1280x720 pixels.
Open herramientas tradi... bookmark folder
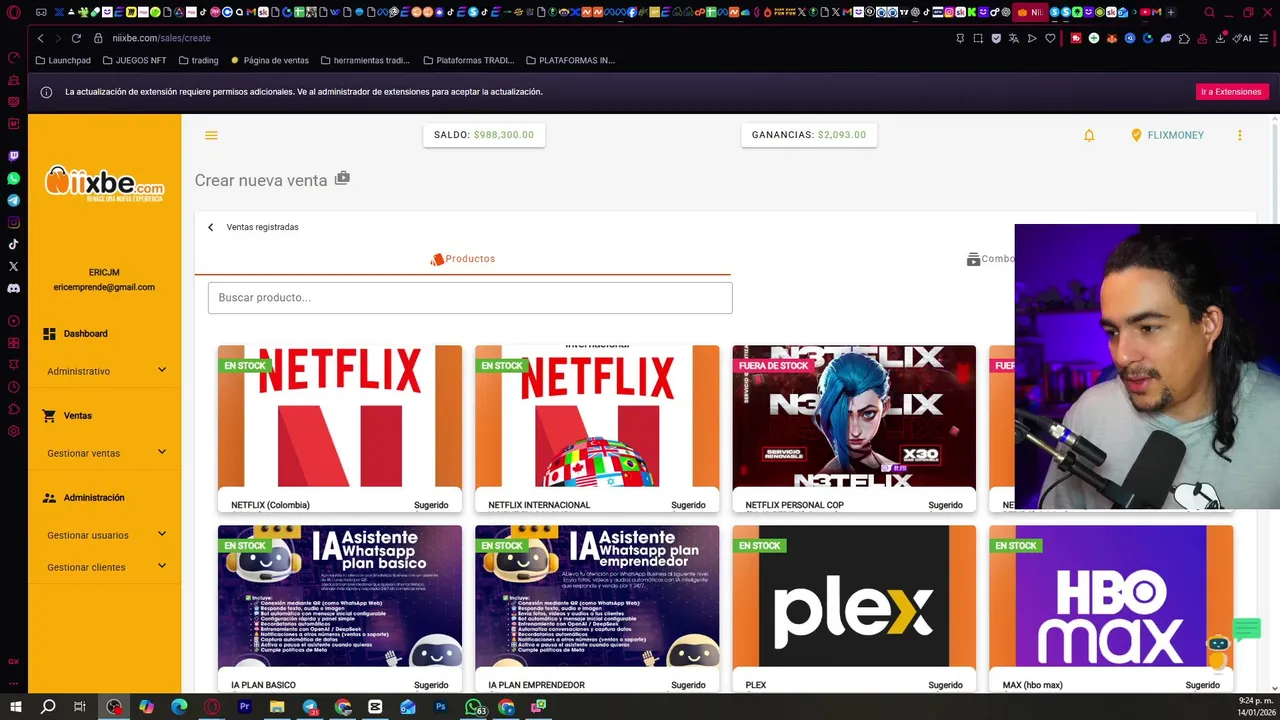tap(365, 60)
